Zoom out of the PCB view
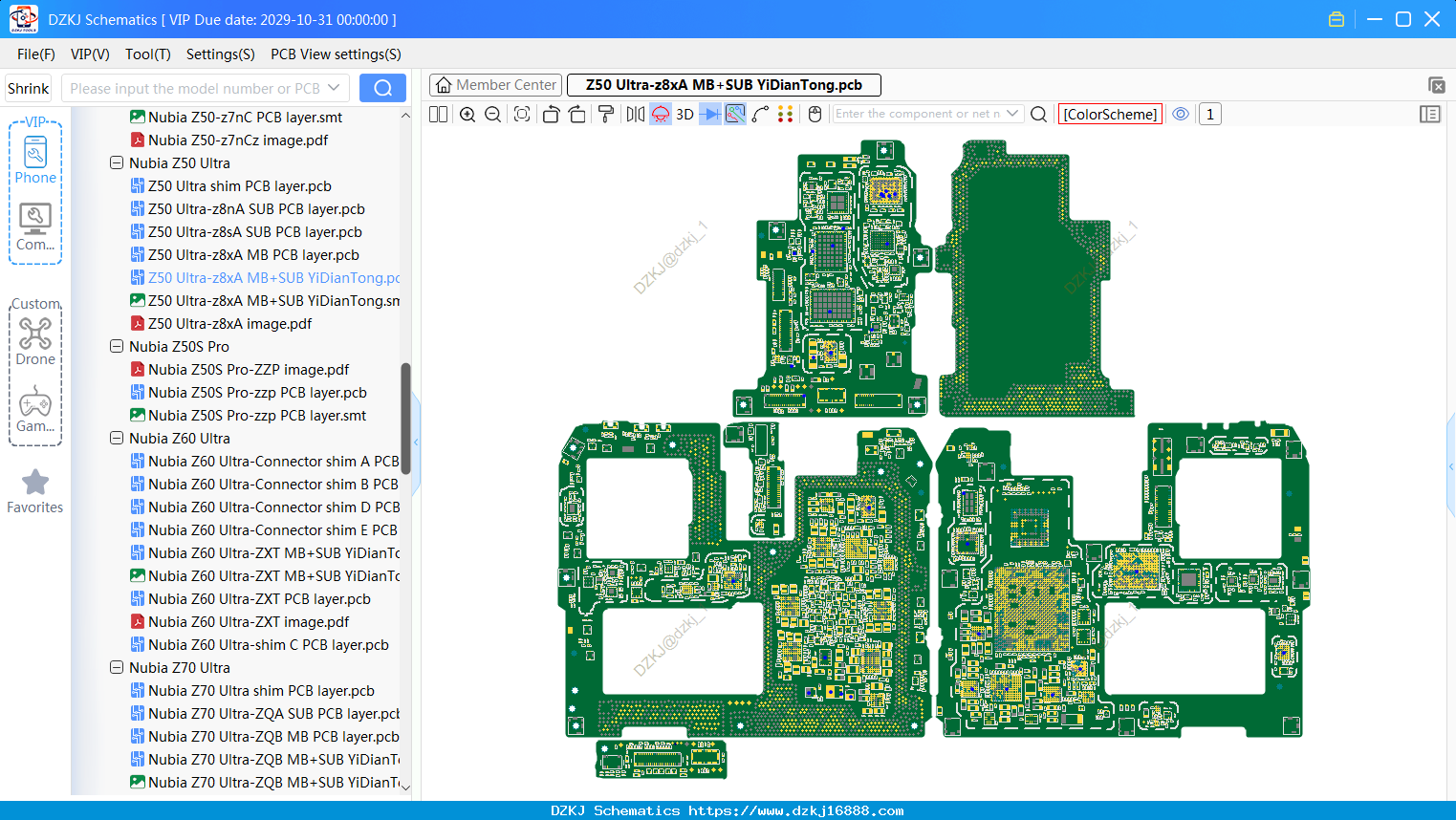 pyautogui.click(x=493, y=115)
